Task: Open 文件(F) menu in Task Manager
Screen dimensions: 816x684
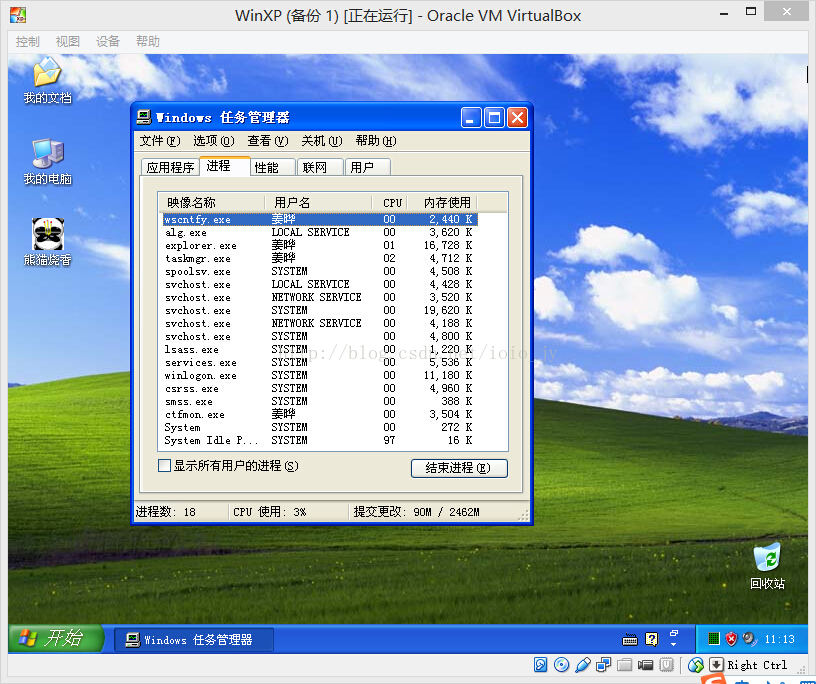Action: click(160, 141)
